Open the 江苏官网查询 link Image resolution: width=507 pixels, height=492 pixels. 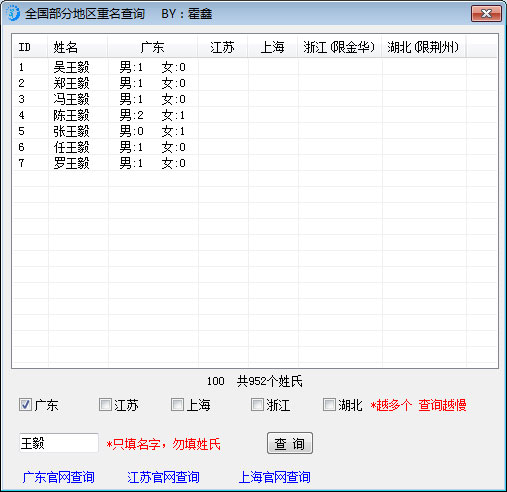coord(163,477)
